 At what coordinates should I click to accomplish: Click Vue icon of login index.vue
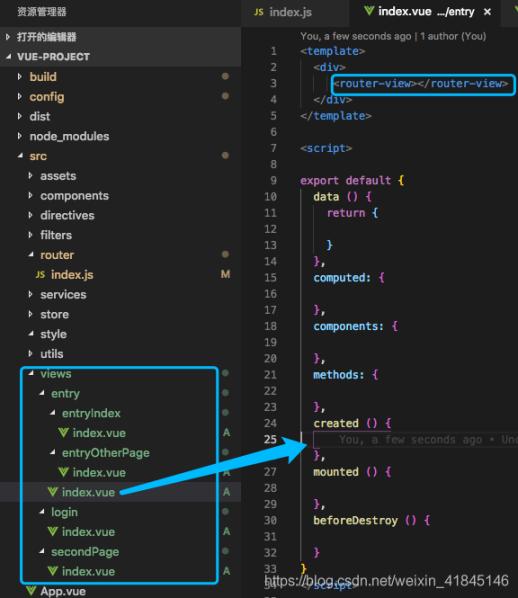(53, 532)
